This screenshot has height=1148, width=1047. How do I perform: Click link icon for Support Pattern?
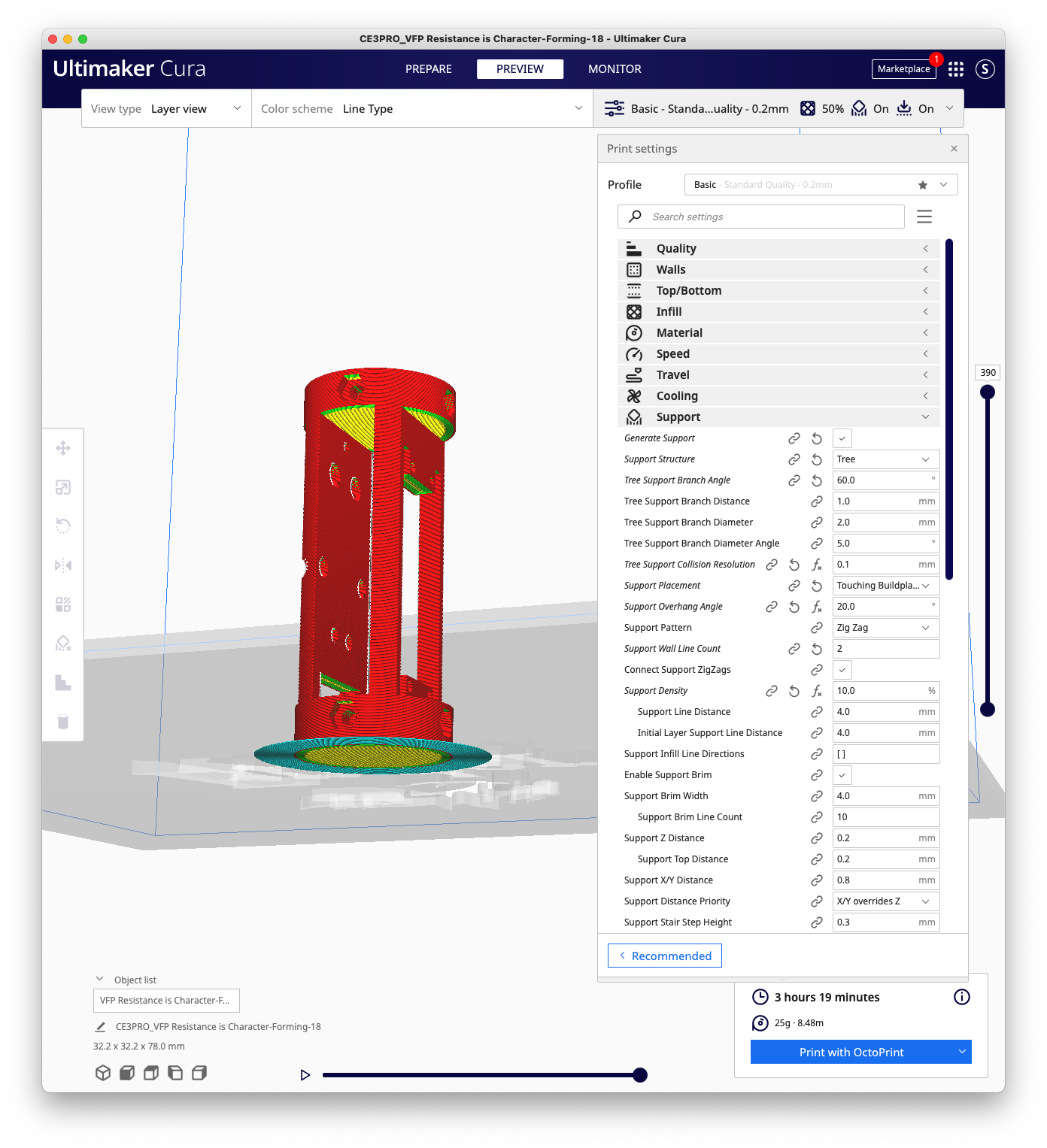coord(817,628)
